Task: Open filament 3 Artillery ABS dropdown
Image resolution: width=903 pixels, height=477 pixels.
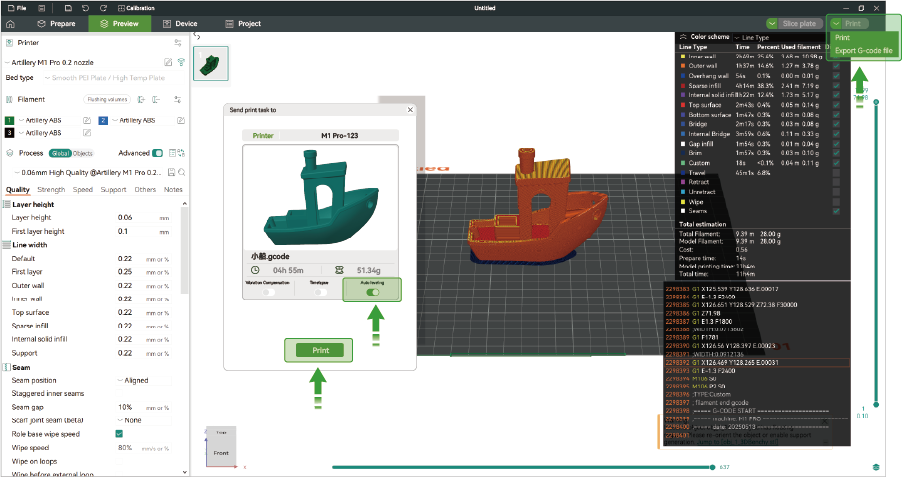Action: (49, 133)
